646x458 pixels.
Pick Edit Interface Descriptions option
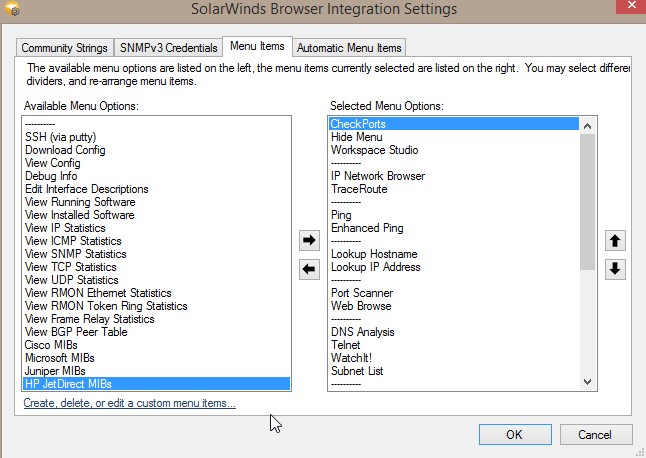point(157,189)
